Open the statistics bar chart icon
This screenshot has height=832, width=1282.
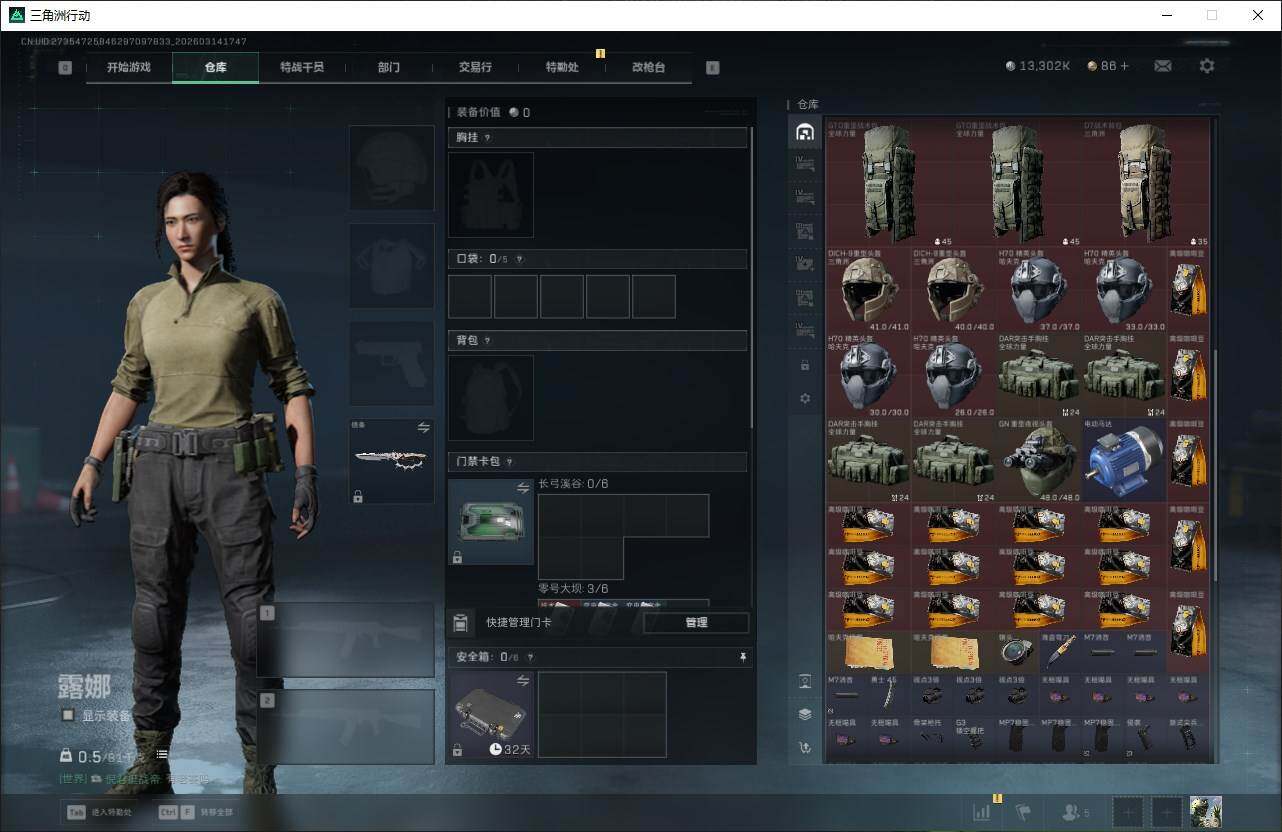pos(982,812)
